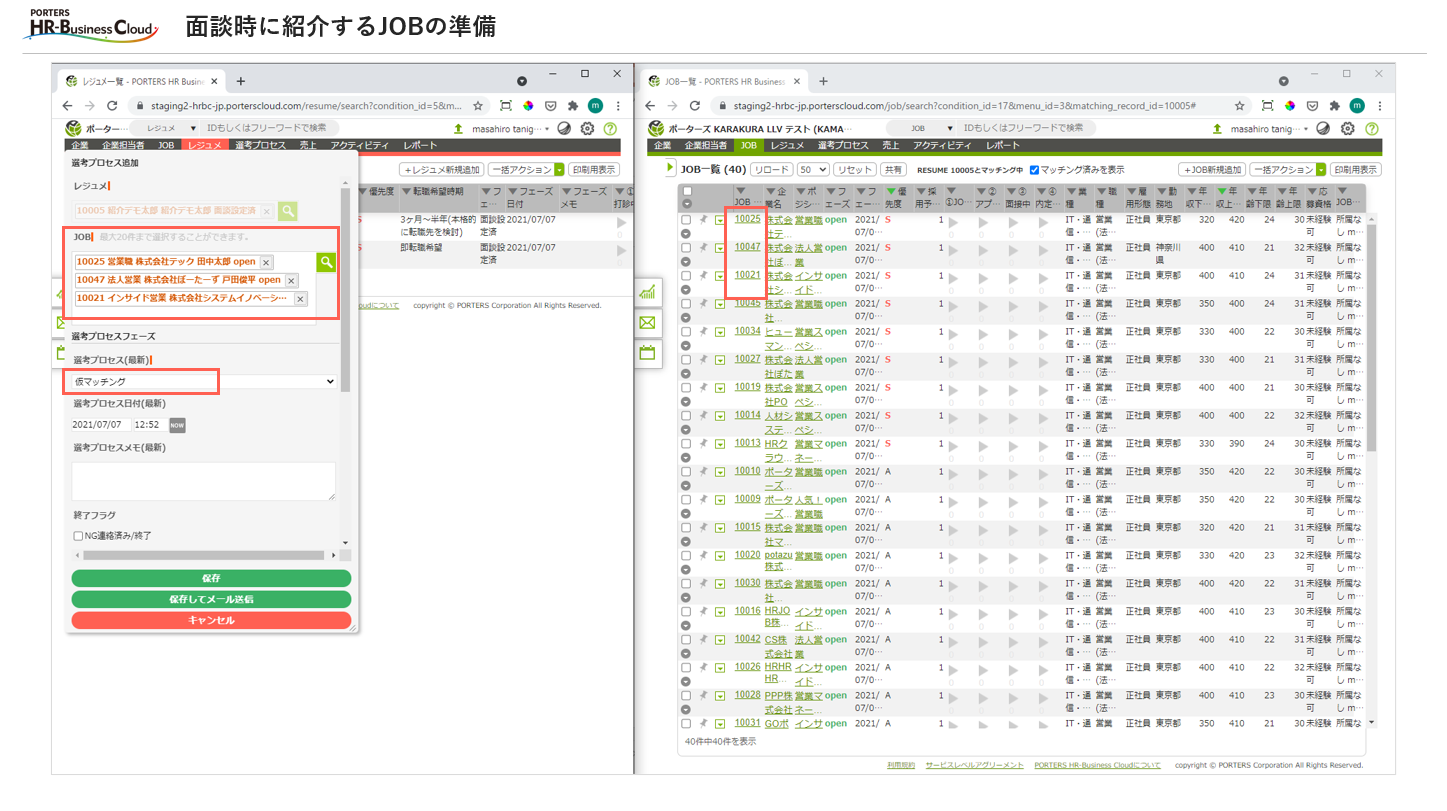Tick the checkbox for job 10025 row
Image resolution: width=1447 pixels, height=811 pixels.
pyautogui.click(x=686, y=220)
